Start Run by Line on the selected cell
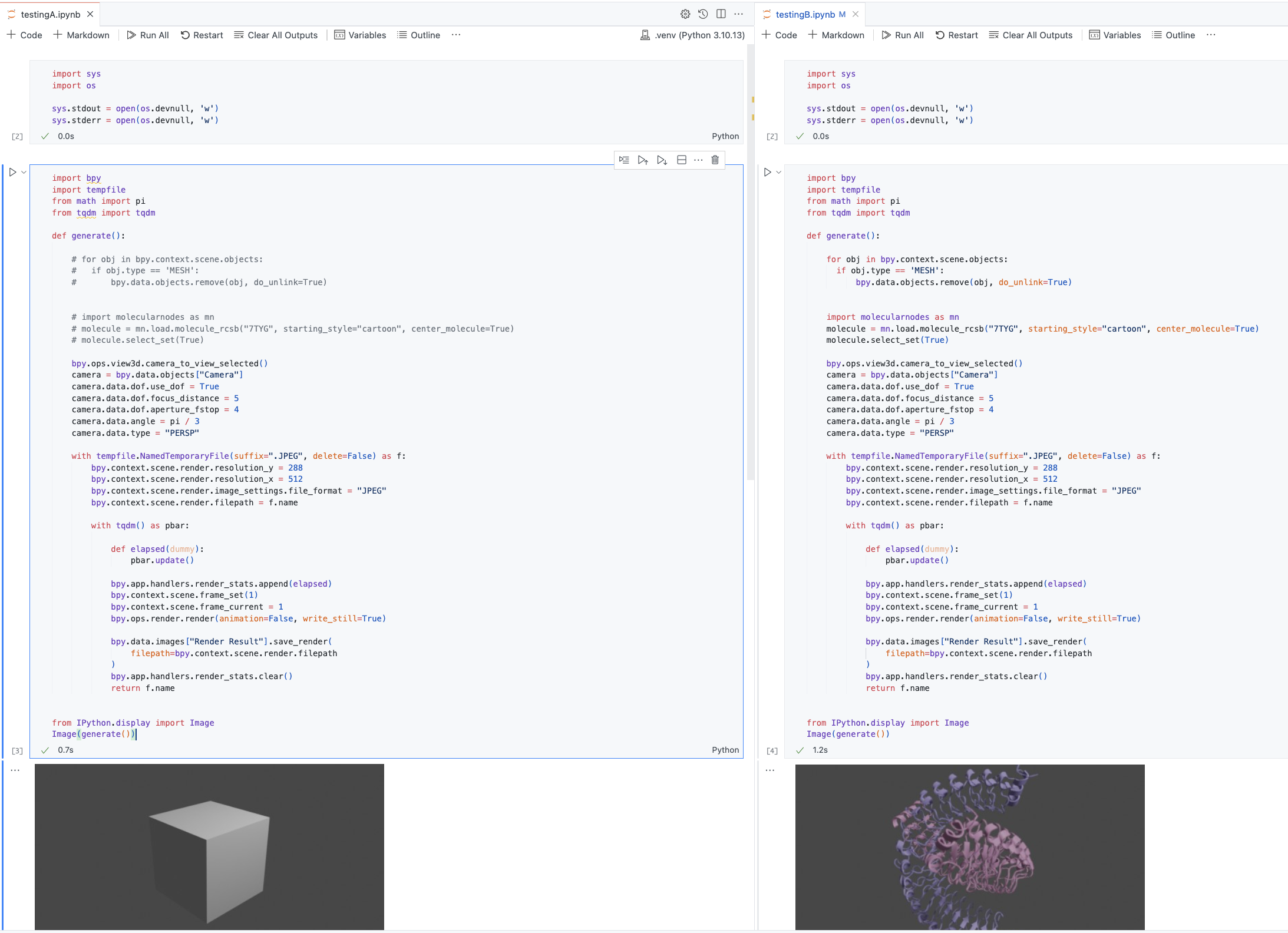This screenshot has height=933, width=1288. (623, 160)
